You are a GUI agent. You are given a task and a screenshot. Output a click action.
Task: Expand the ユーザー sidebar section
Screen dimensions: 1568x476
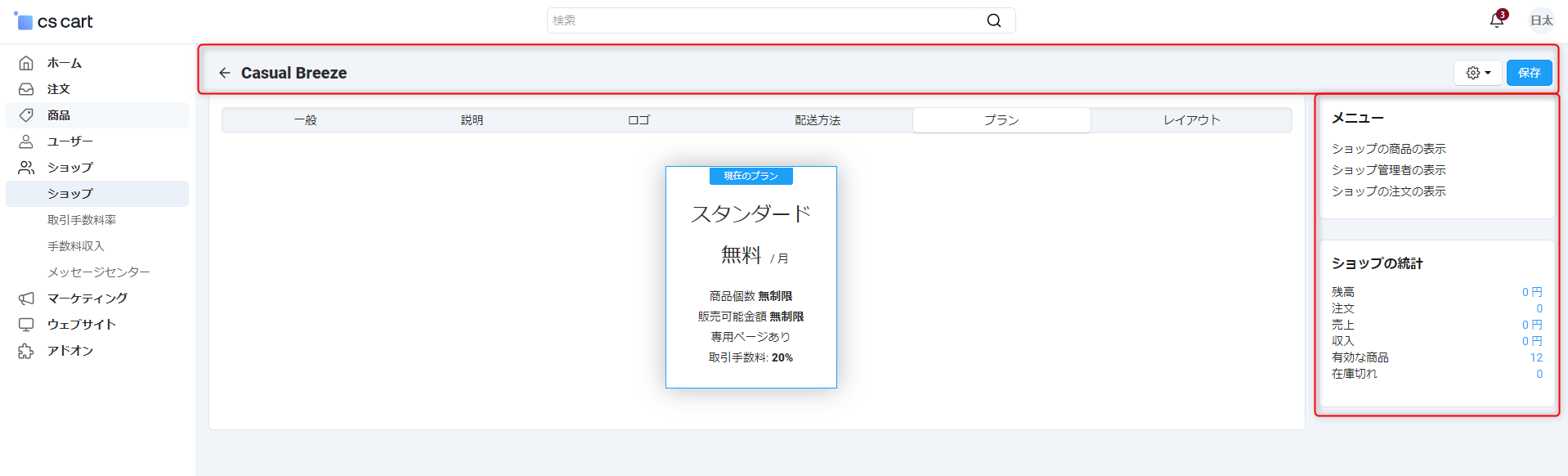click(x=70, y=141)
